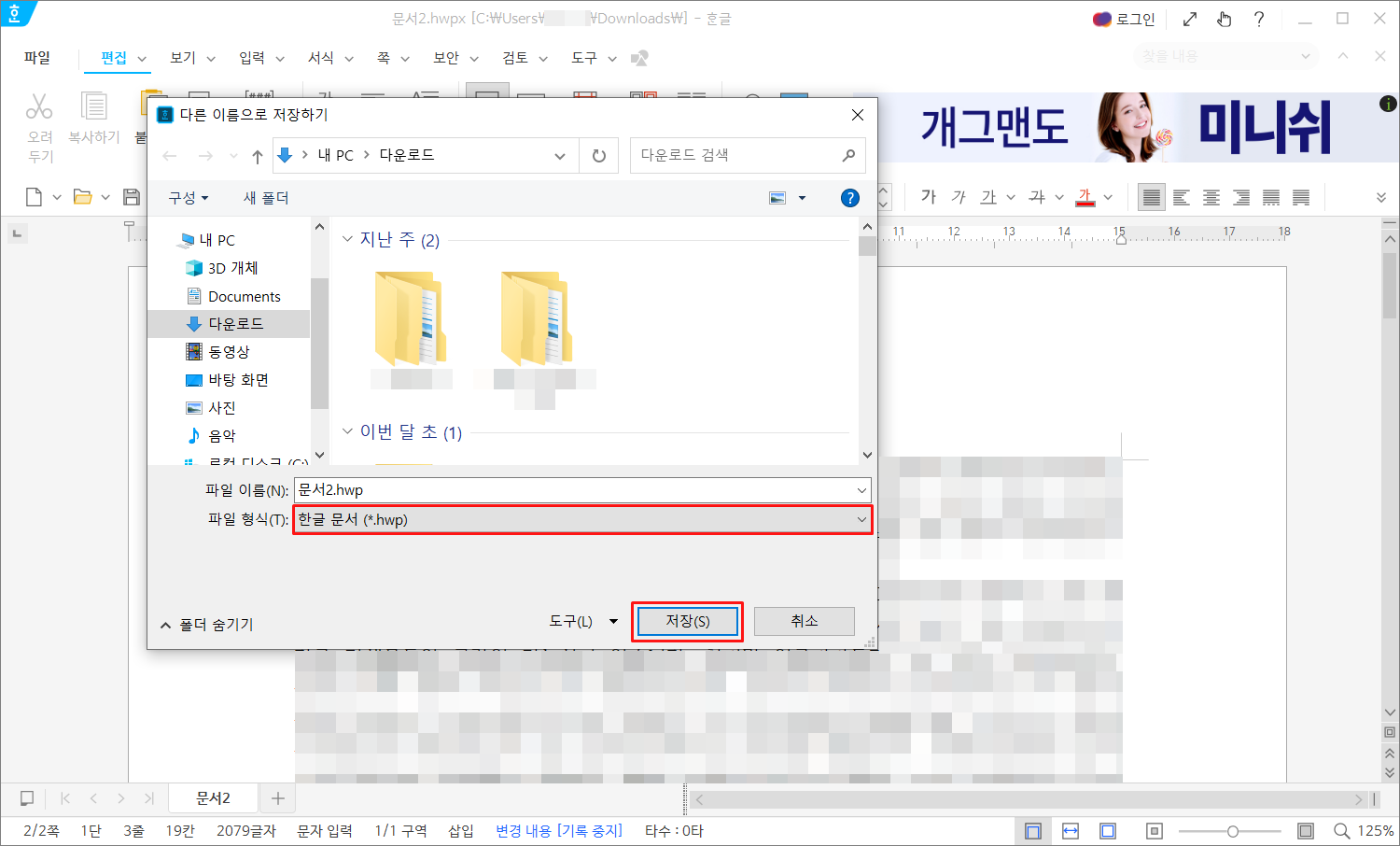Open the strikethrough style dropdown arrow
The image size is (1400, 846).
click(x=1059, y=197)
